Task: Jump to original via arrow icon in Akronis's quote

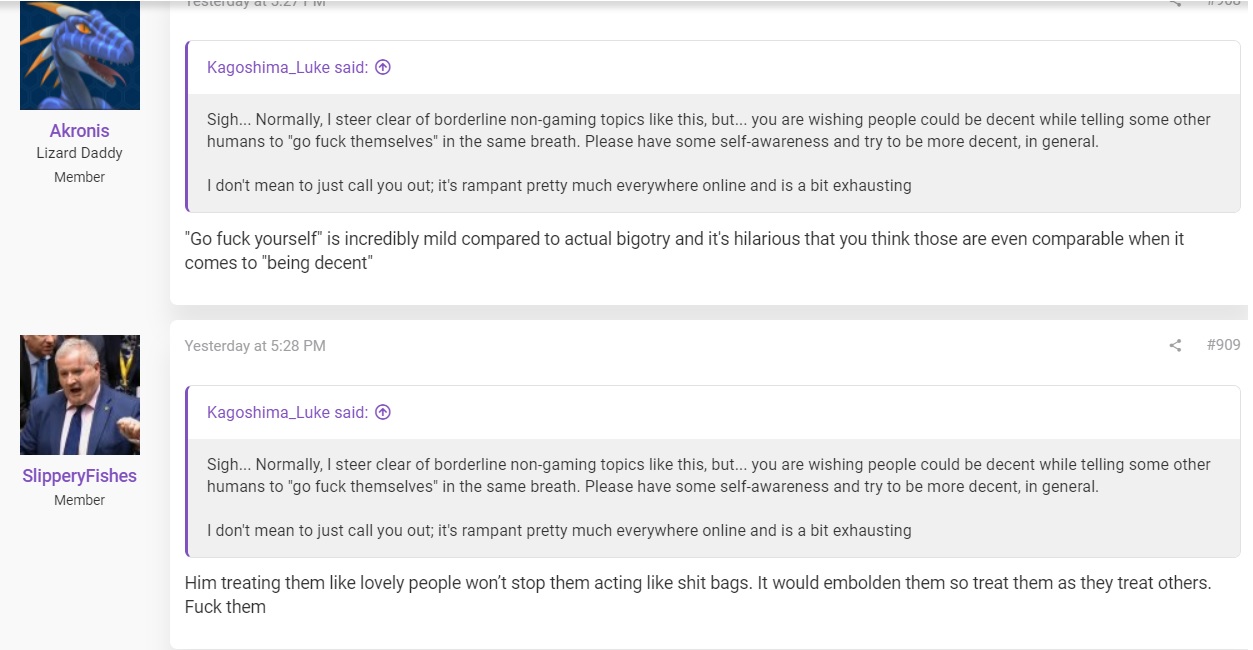Action: (382, 67)
